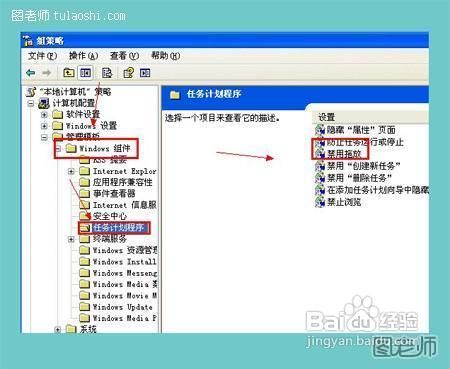Click the Up one level folder icon
Screen dimensions: 450x369
(x=69, y=73)
